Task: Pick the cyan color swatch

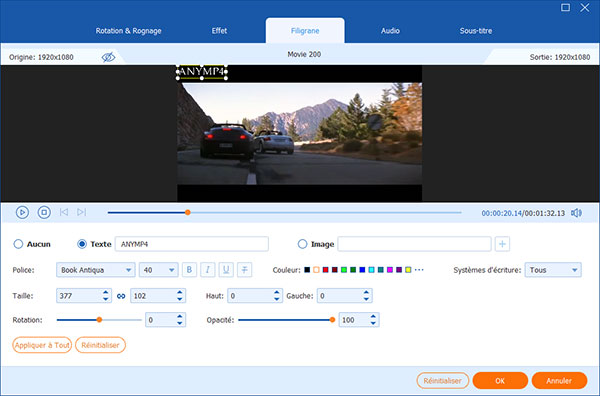Action: pos(371,270)
